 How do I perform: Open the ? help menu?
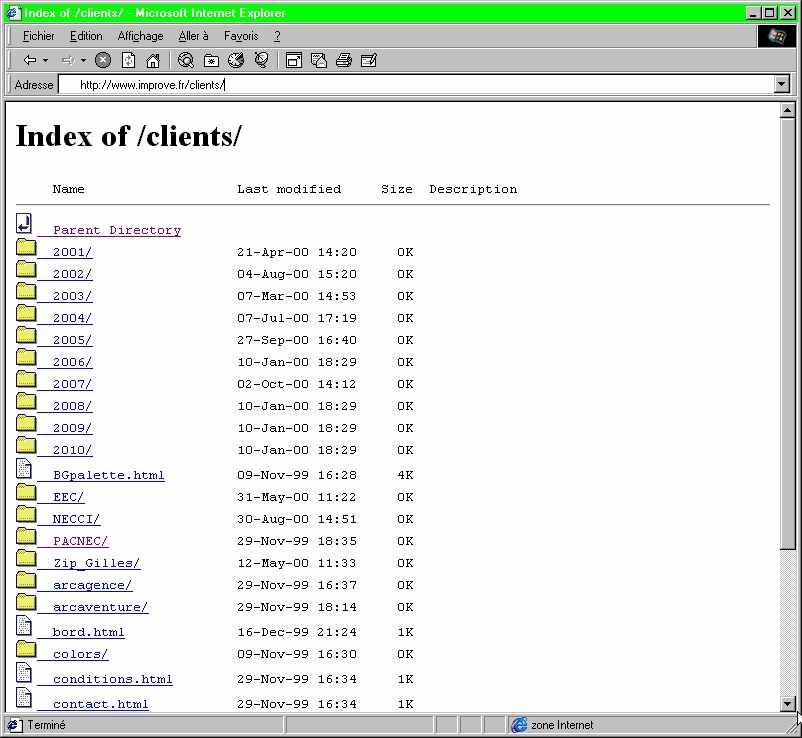277,36
